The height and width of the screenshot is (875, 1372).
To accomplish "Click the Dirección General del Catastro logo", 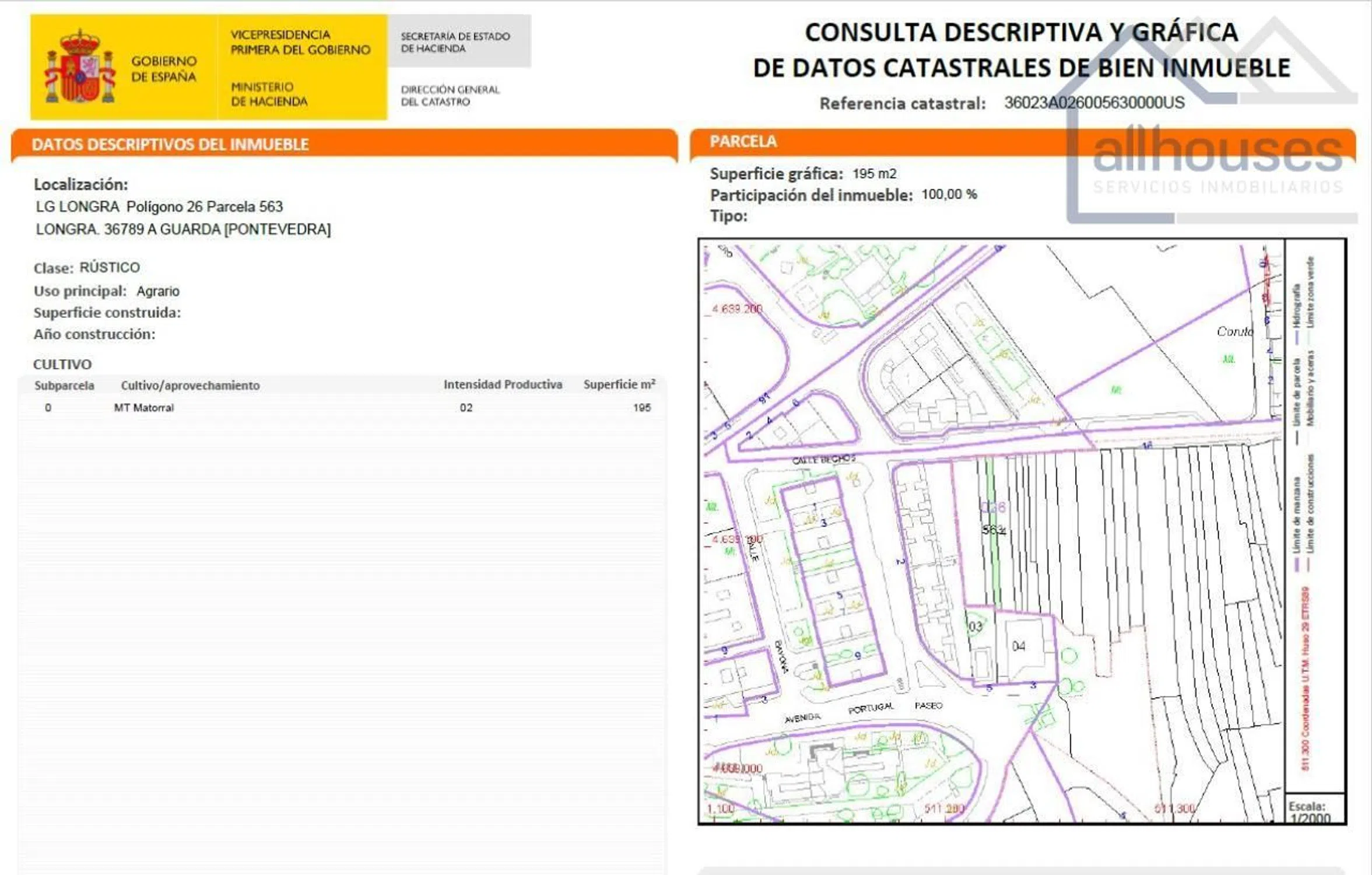I will click(450, 96).
